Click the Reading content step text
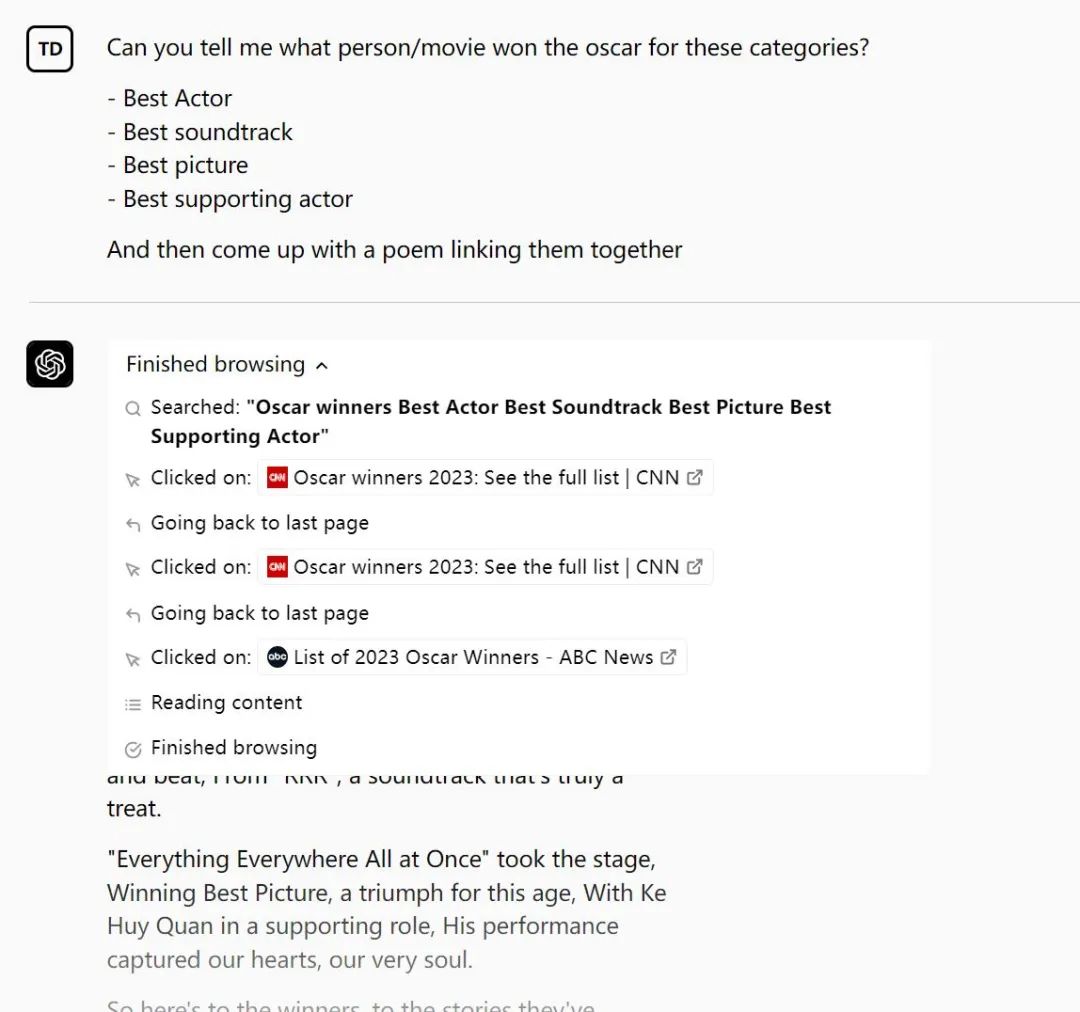 coord(226,703)
